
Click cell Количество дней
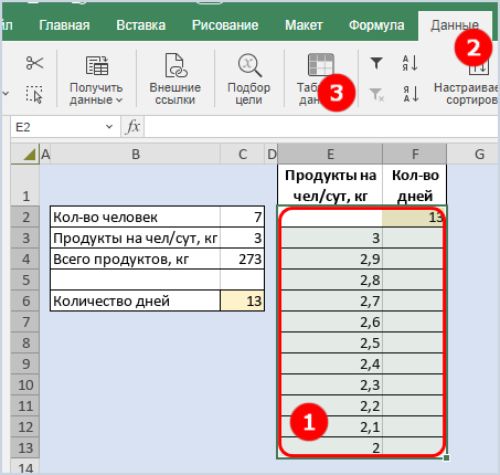(135, 301)
